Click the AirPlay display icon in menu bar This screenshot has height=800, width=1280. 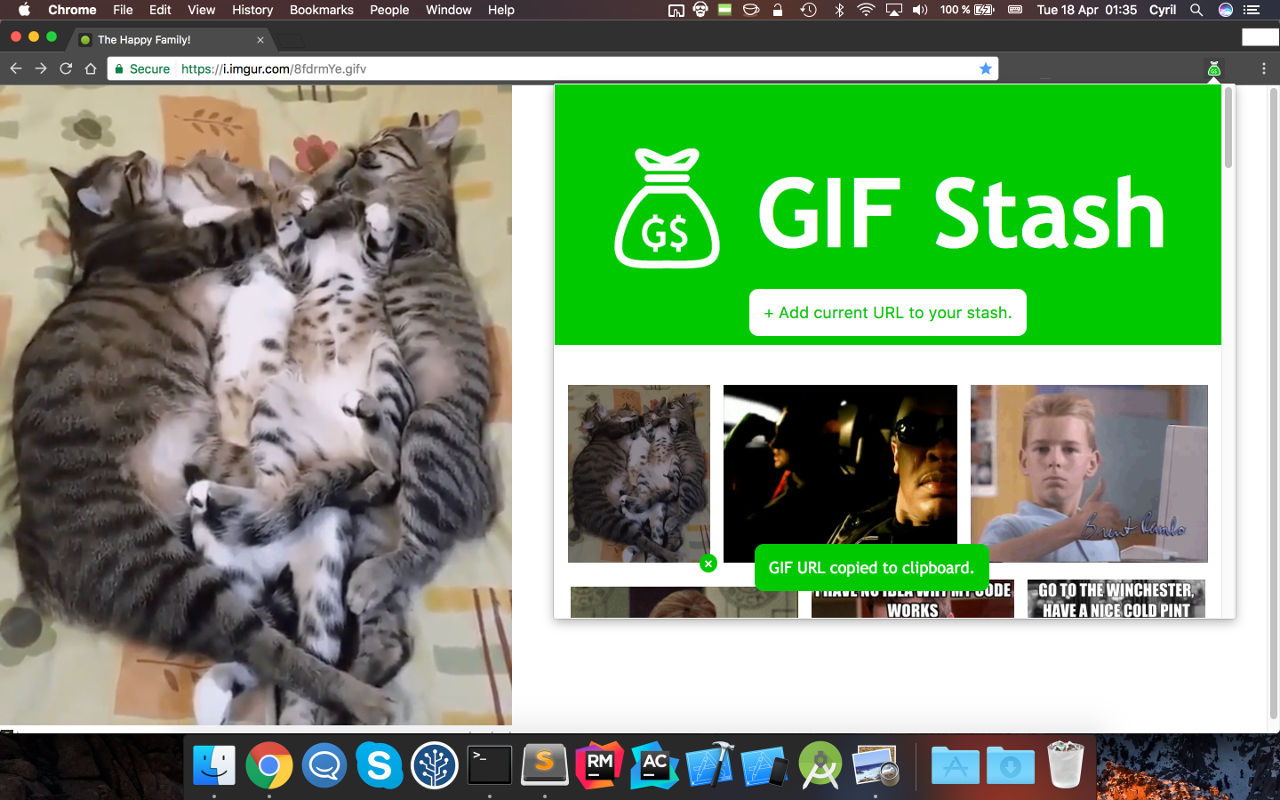pyautogui.click(x=893, y=10)
